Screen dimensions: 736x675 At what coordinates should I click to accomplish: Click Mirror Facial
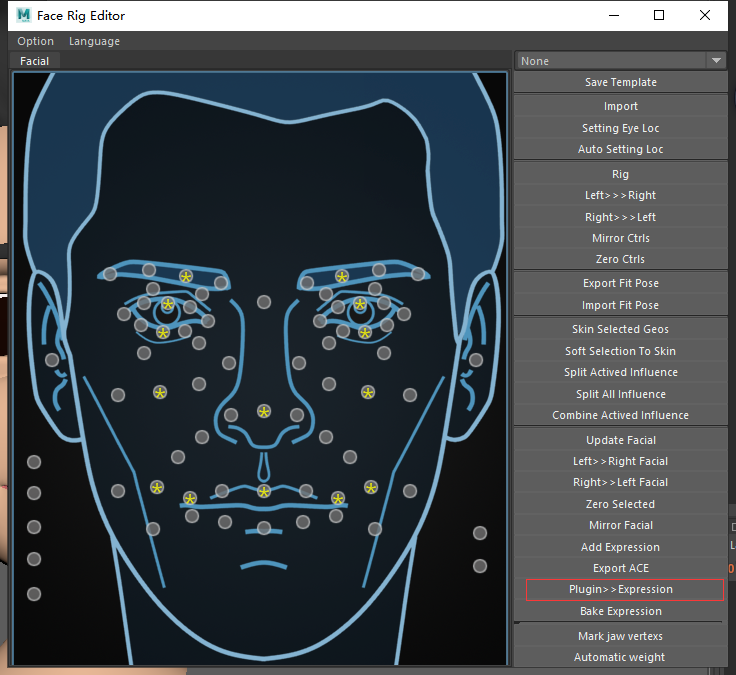tap(621, 525)
